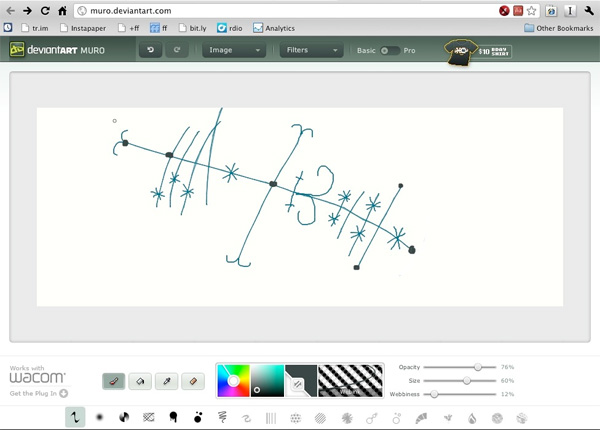Select the brush draw tool
The image size is (600, 430).
pyautogui.click(x=114, y=381)
